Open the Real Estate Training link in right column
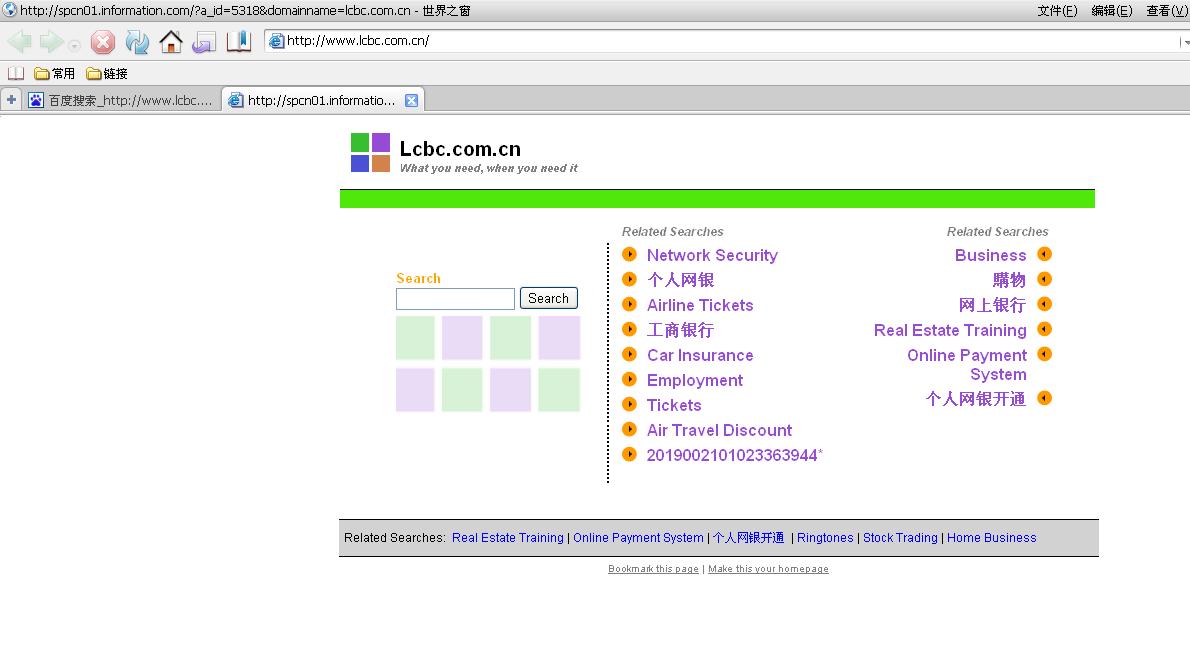The height and width of the screenshot is (662, 1190). pyautogui.click(x=950, y=330)
